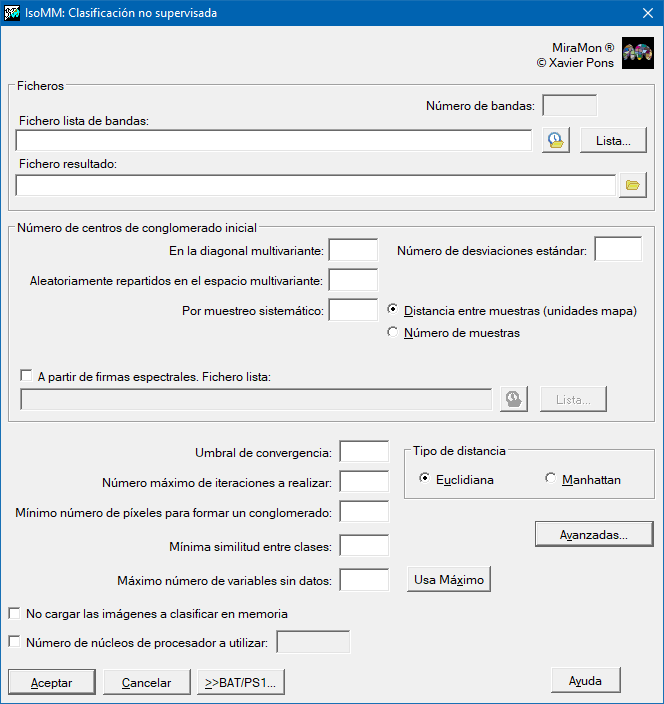Choose Manhattan distance type
This screenshot has height=704, width=664.
551,479
